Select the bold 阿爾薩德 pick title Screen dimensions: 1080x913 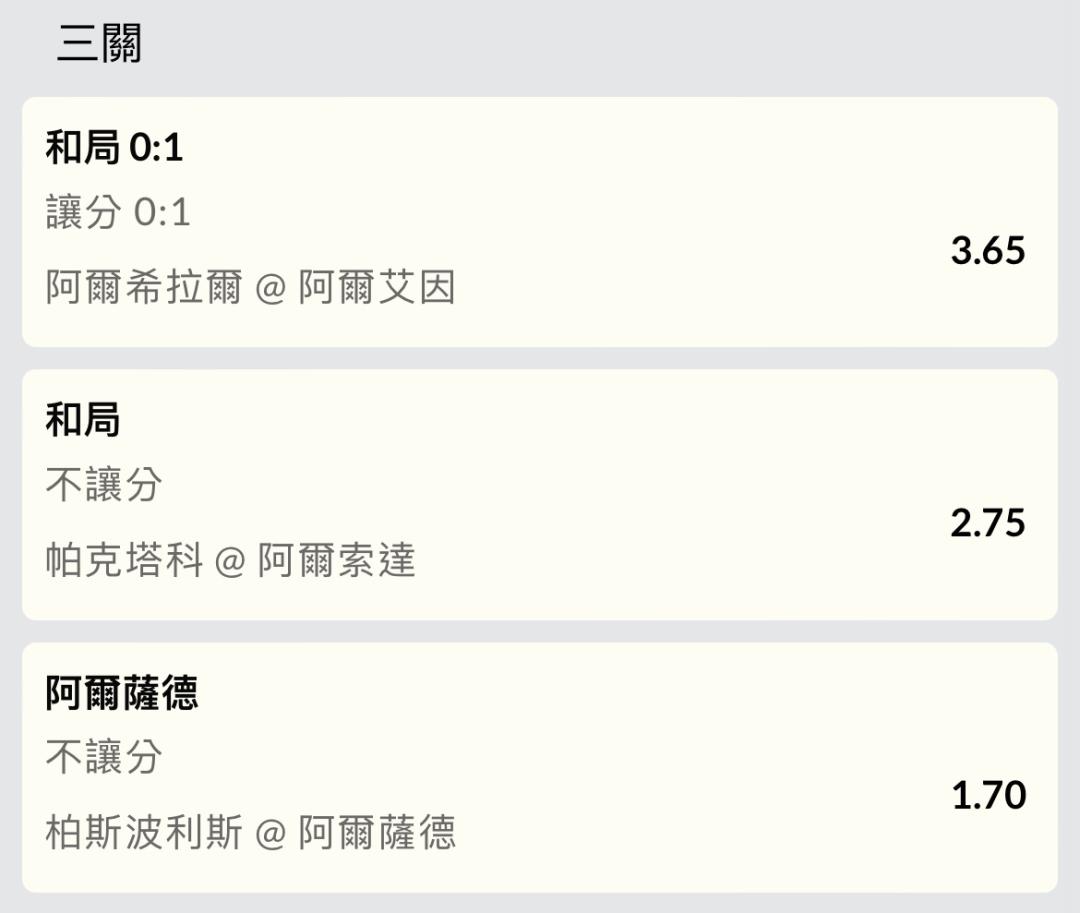pos(122,693)
